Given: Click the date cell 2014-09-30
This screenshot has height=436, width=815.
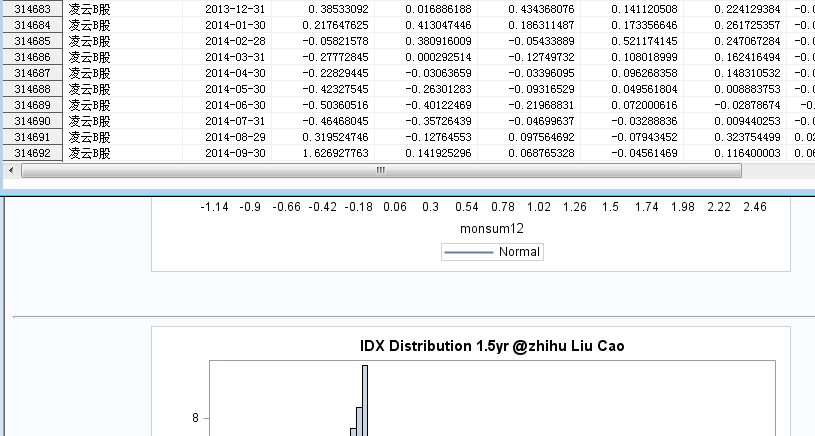Looking at the screenshot, I should (236, 153).
